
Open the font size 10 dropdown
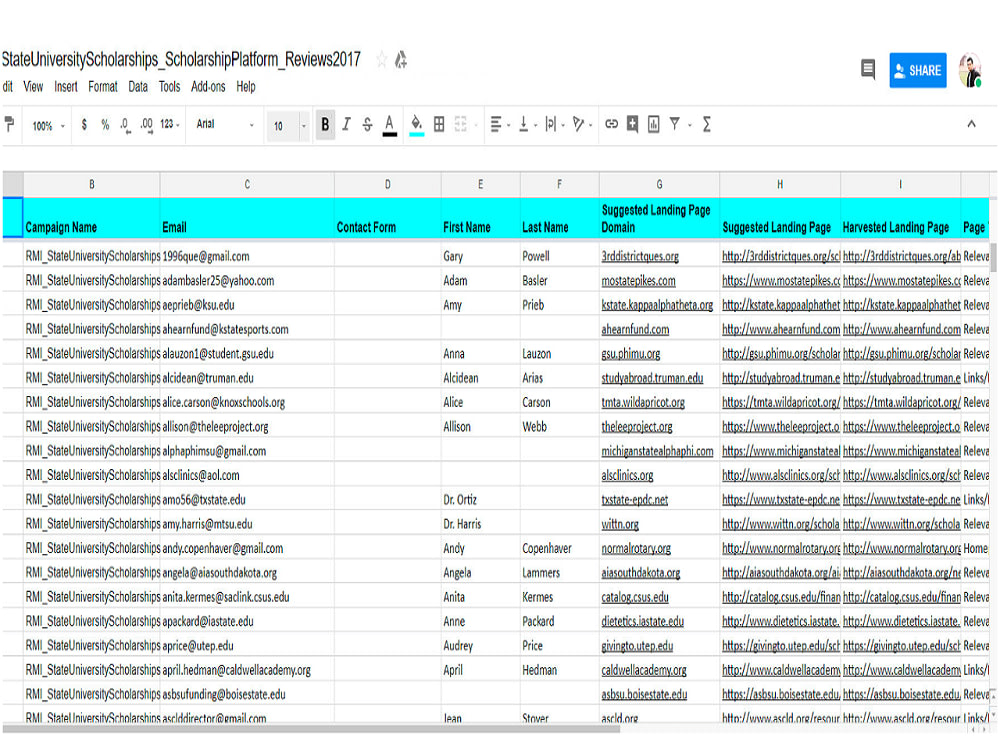point(290,126)
